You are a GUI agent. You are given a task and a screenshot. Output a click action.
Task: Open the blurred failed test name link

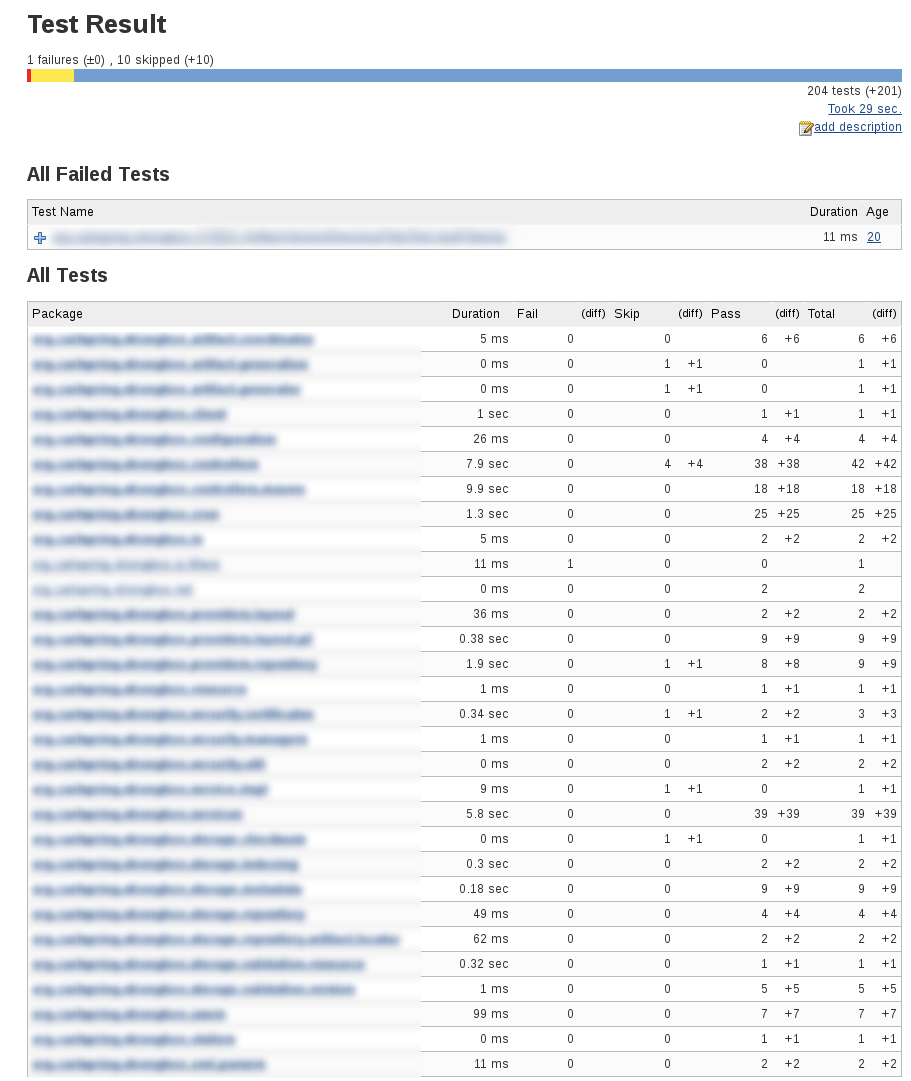pos(279,238)
